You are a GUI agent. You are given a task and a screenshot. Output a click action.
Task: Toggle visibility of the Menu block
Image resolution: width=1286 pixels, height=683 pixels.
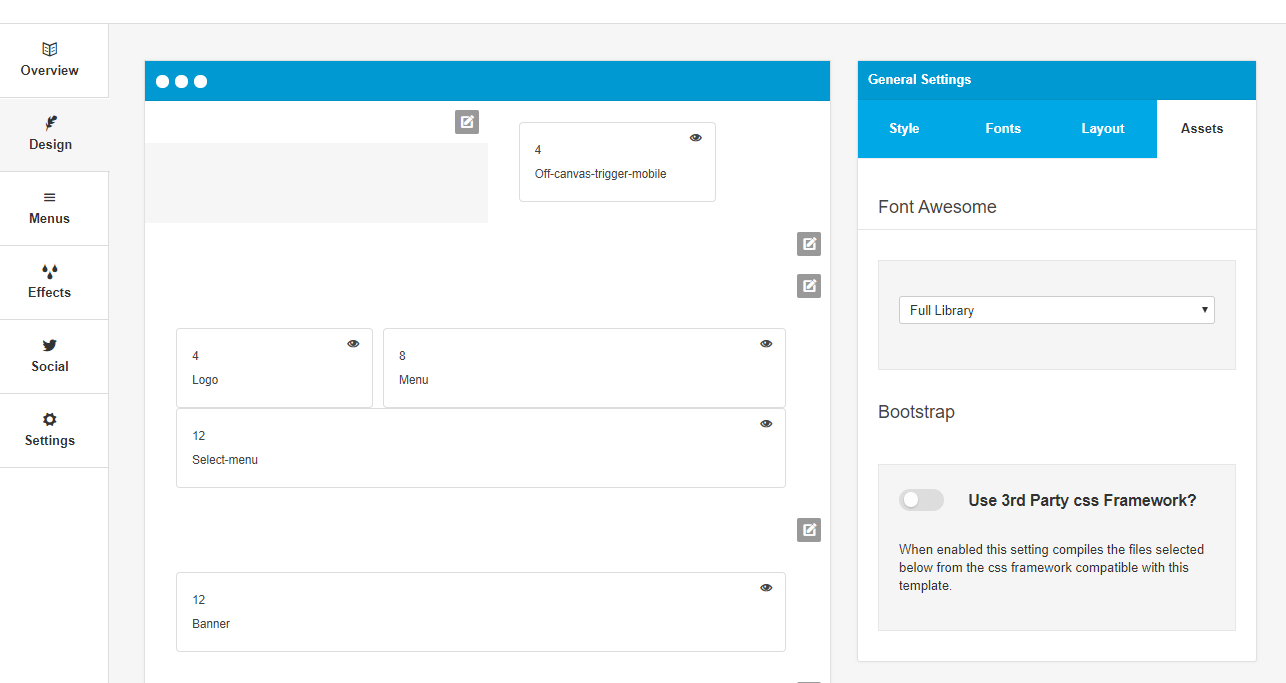(766, 344)
